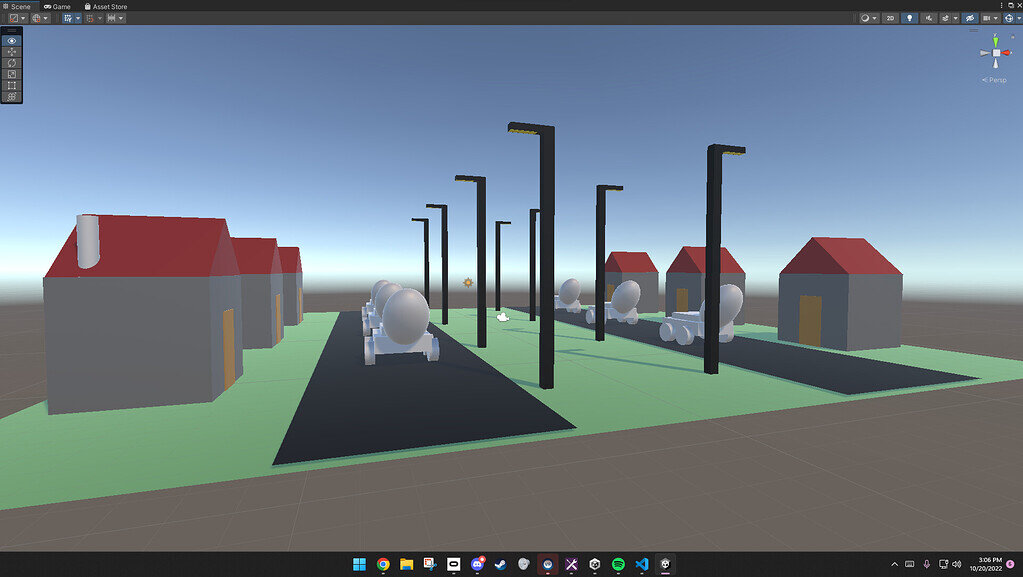Select the Rotate tool

pyautogui.click(x=11, y=62)
